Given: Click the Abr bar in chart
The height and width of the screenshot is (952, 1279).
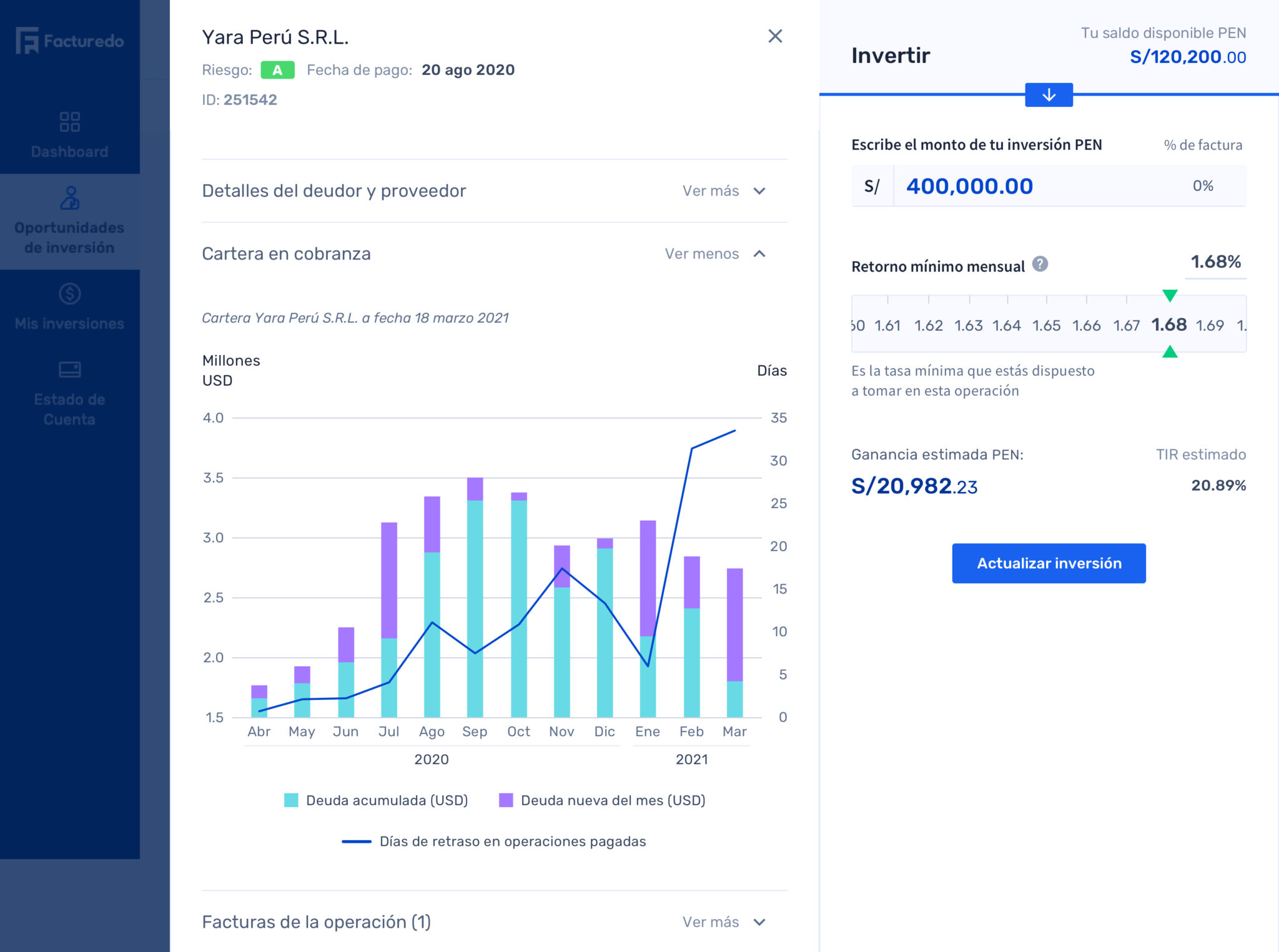Looking at the screenshot, I should (259, 701).
